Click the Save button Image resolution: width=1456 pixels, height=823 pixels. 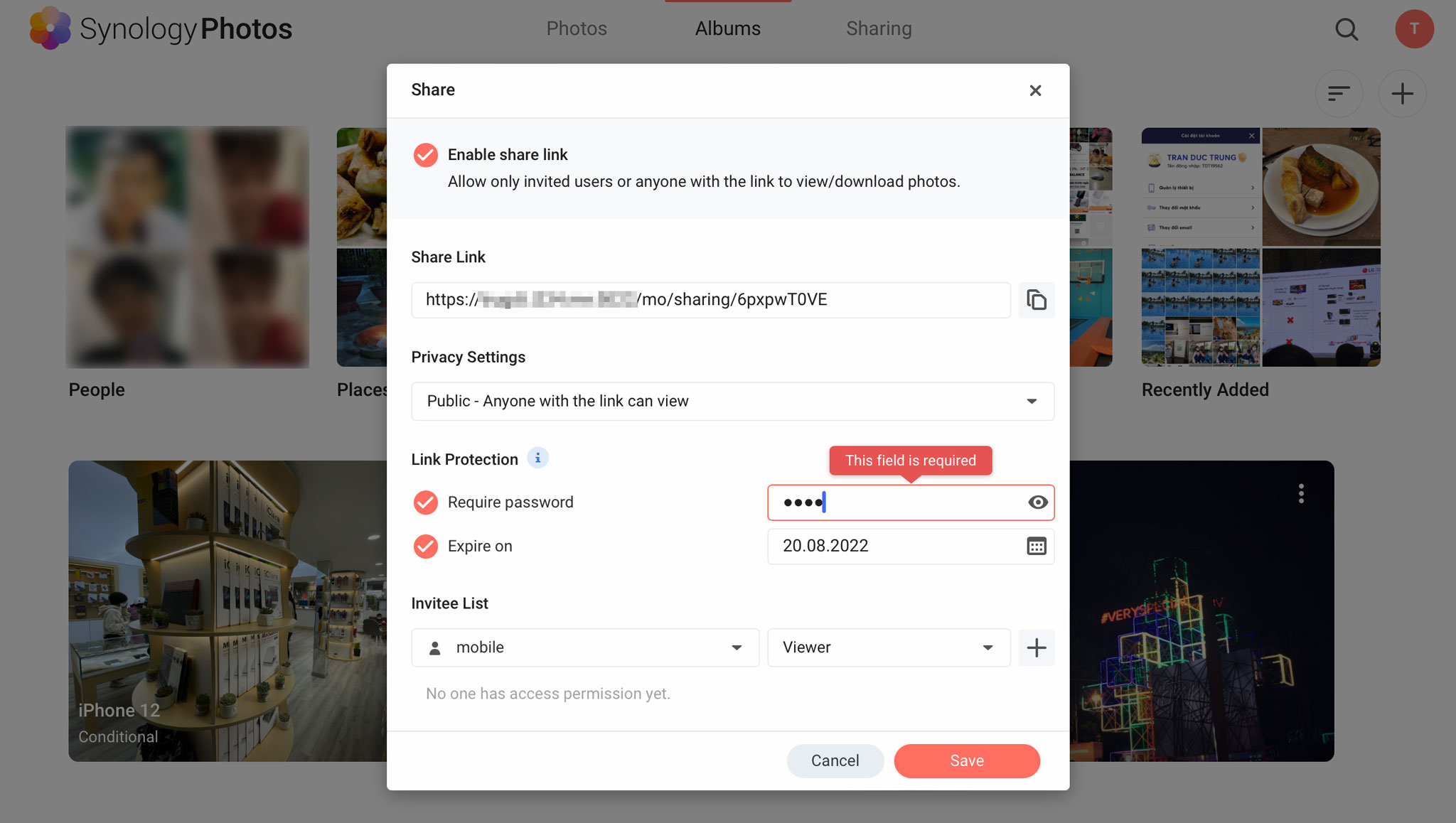click(x=966, y=760)
